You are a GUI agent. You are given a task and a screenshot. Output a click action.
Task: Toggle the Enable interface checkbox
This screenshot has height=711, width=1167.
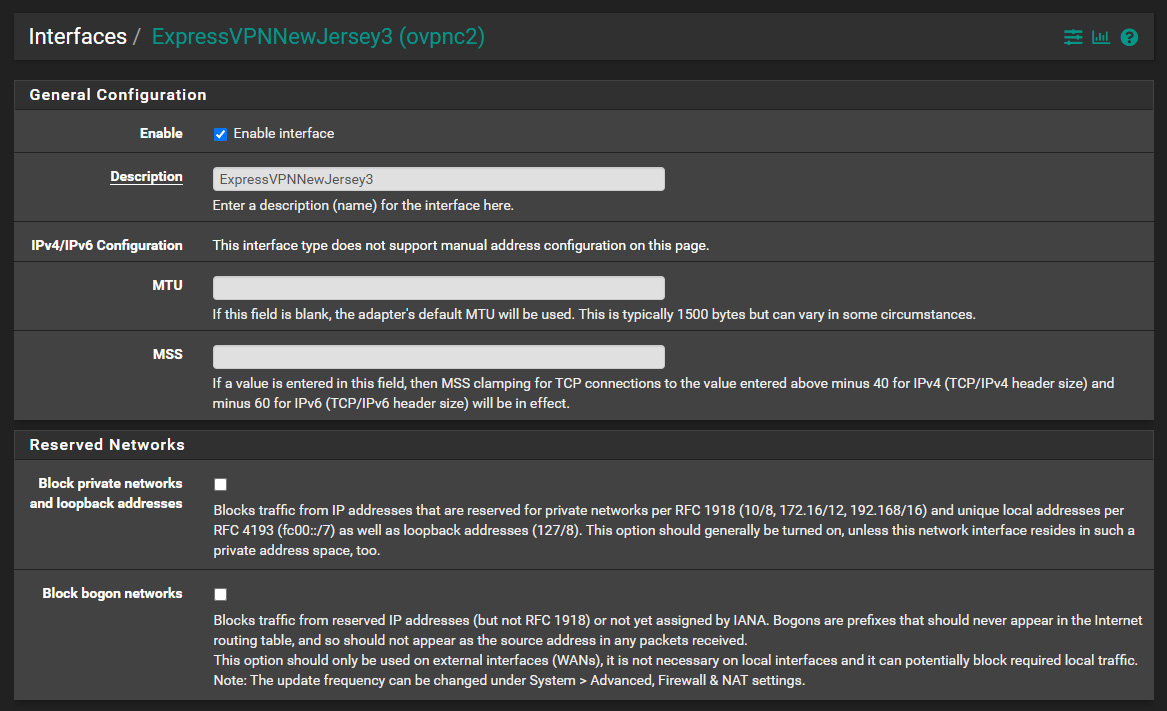[x=220, y=134]
